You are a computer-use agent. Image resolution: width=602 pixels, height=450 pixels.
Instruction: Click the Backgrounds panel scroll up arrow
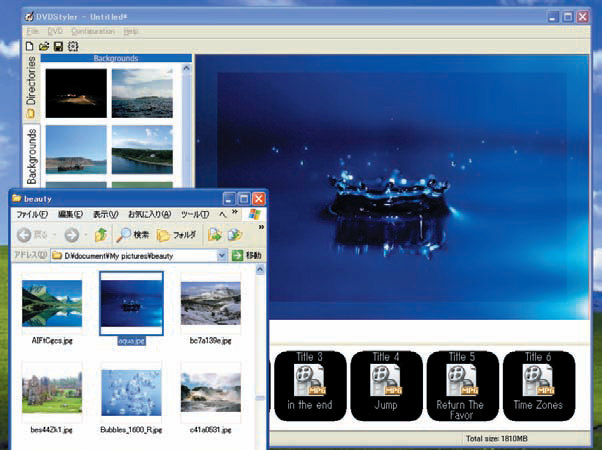tap(186, 68)
